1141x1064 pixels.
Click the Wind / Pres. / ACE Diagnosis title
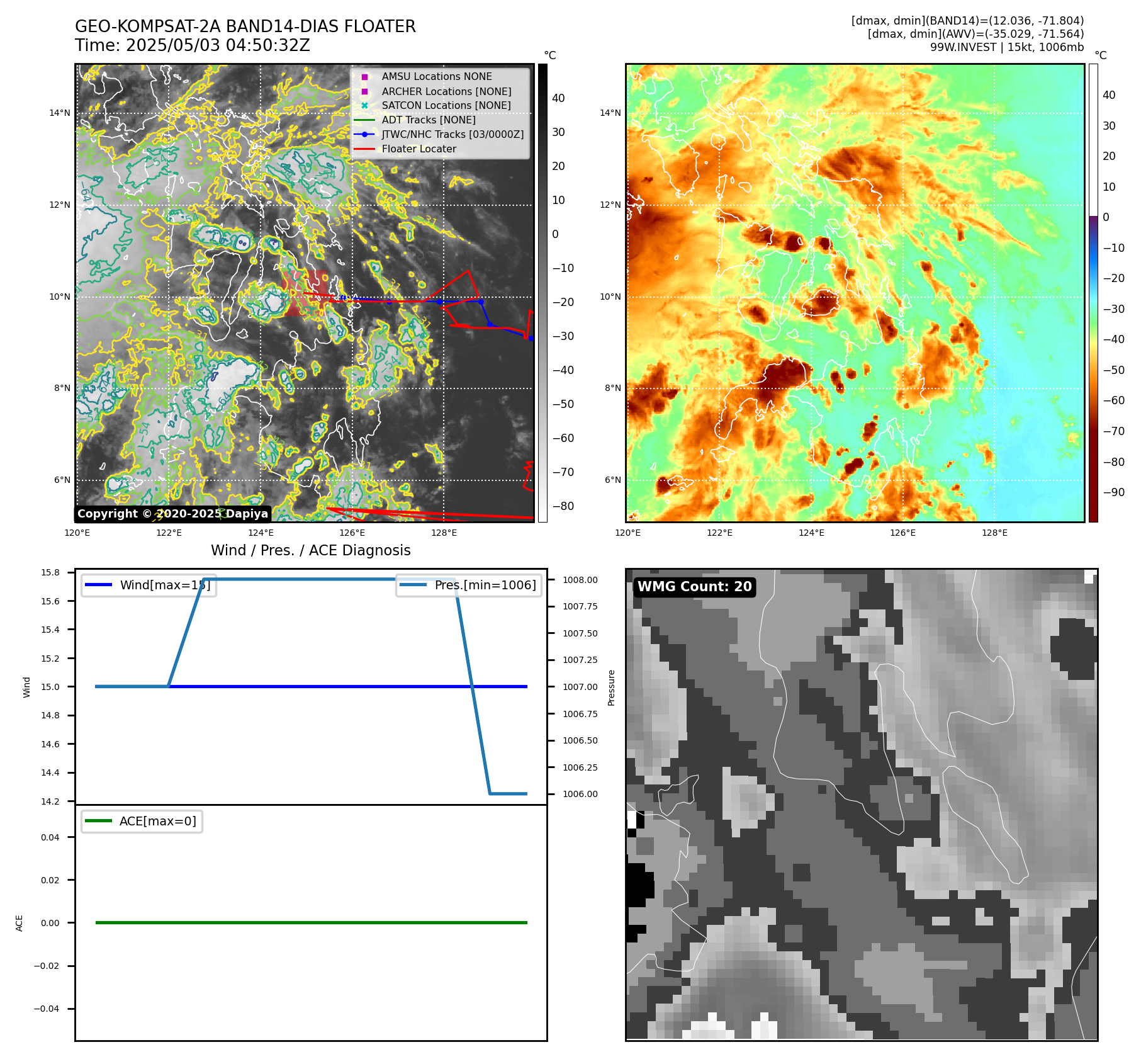pos(311,550)
